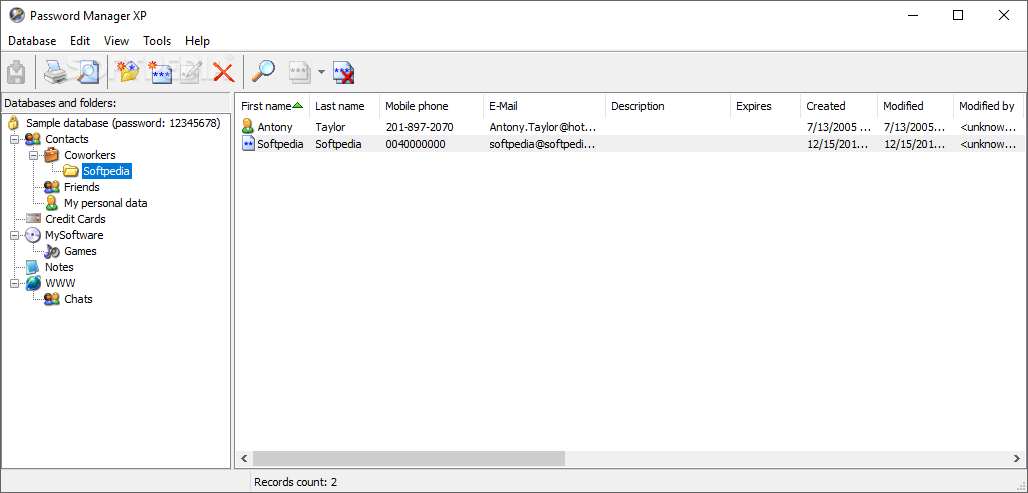Click the Edit record pencil icon
The image size is (1028, 493).
point(191,71)
